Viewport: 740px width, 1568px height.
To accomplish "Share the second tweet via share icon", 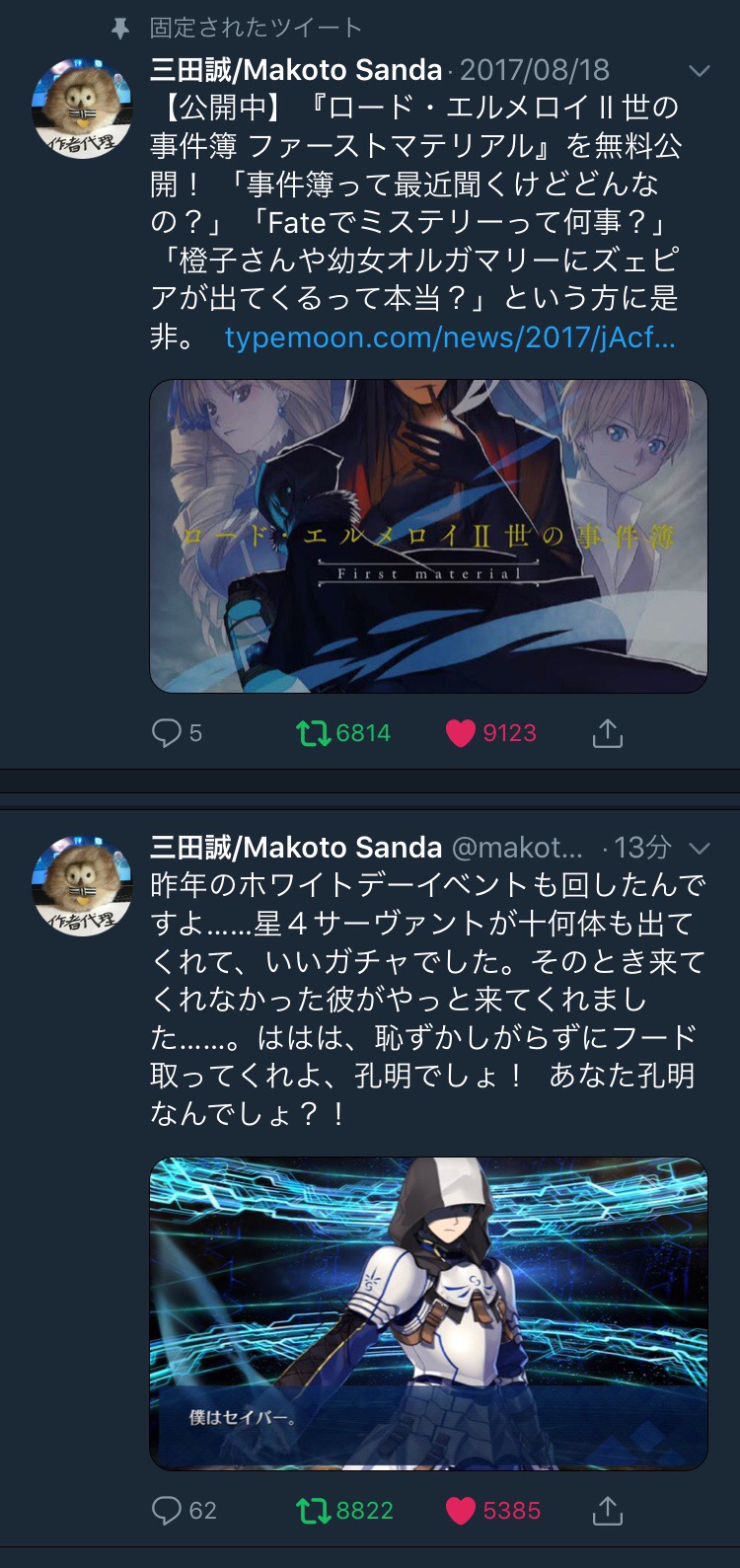I will (608, 1511).
